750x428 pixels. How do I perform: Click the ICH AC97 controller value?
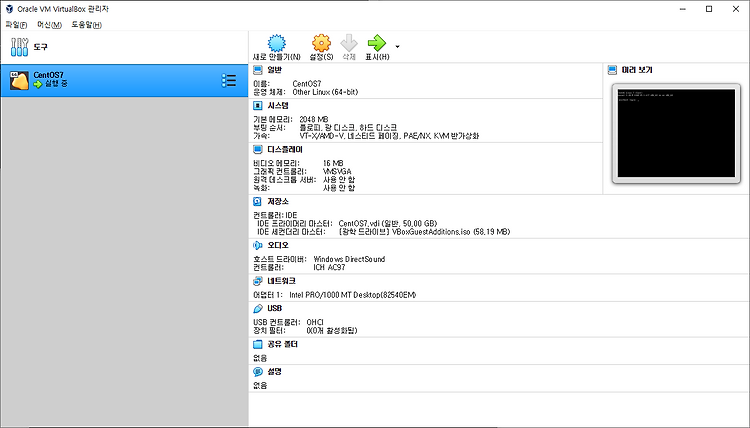(x=329, y=267)
